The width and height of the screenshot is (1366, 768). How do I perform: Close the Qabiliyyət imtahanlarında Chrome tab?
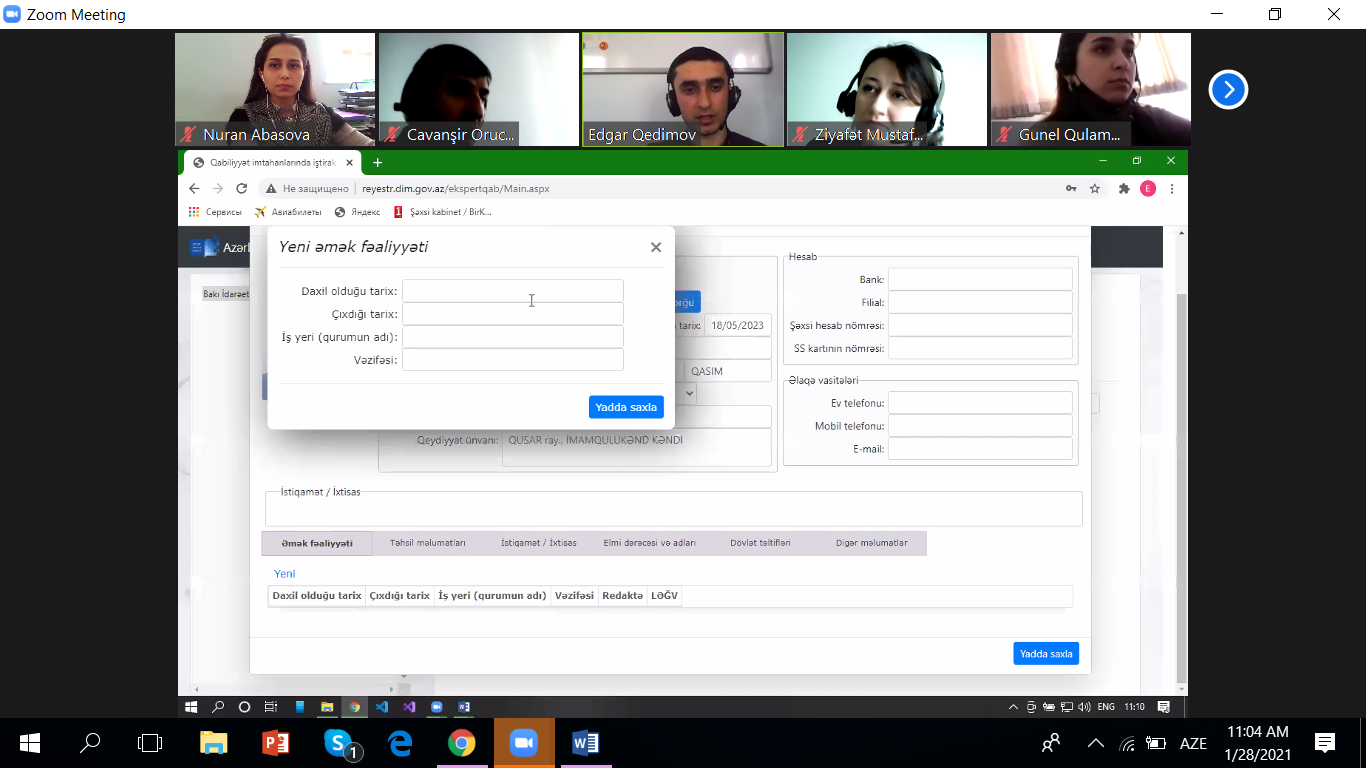click(349, 162)
